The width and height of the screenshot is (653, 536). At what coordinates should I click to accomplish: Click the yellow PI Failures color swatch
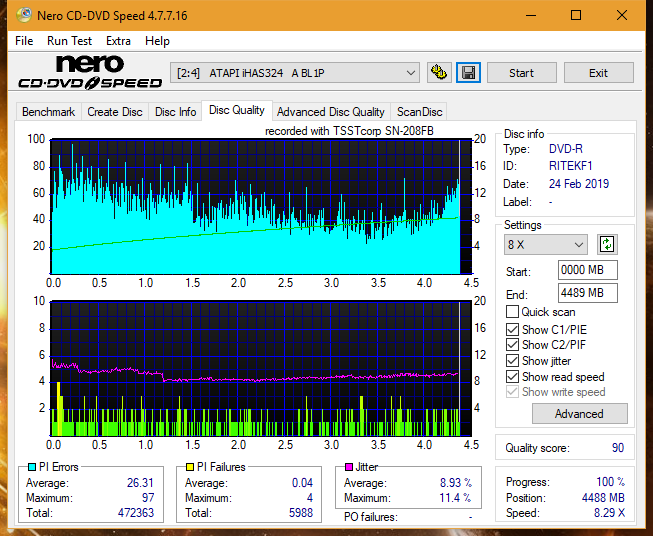(x=190, y=467)
